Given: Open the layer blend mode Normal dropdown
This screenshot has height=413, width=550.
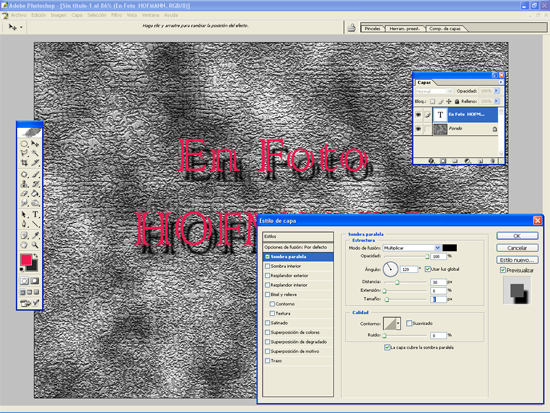Looking at the screenshot, I should click(434, 91).
